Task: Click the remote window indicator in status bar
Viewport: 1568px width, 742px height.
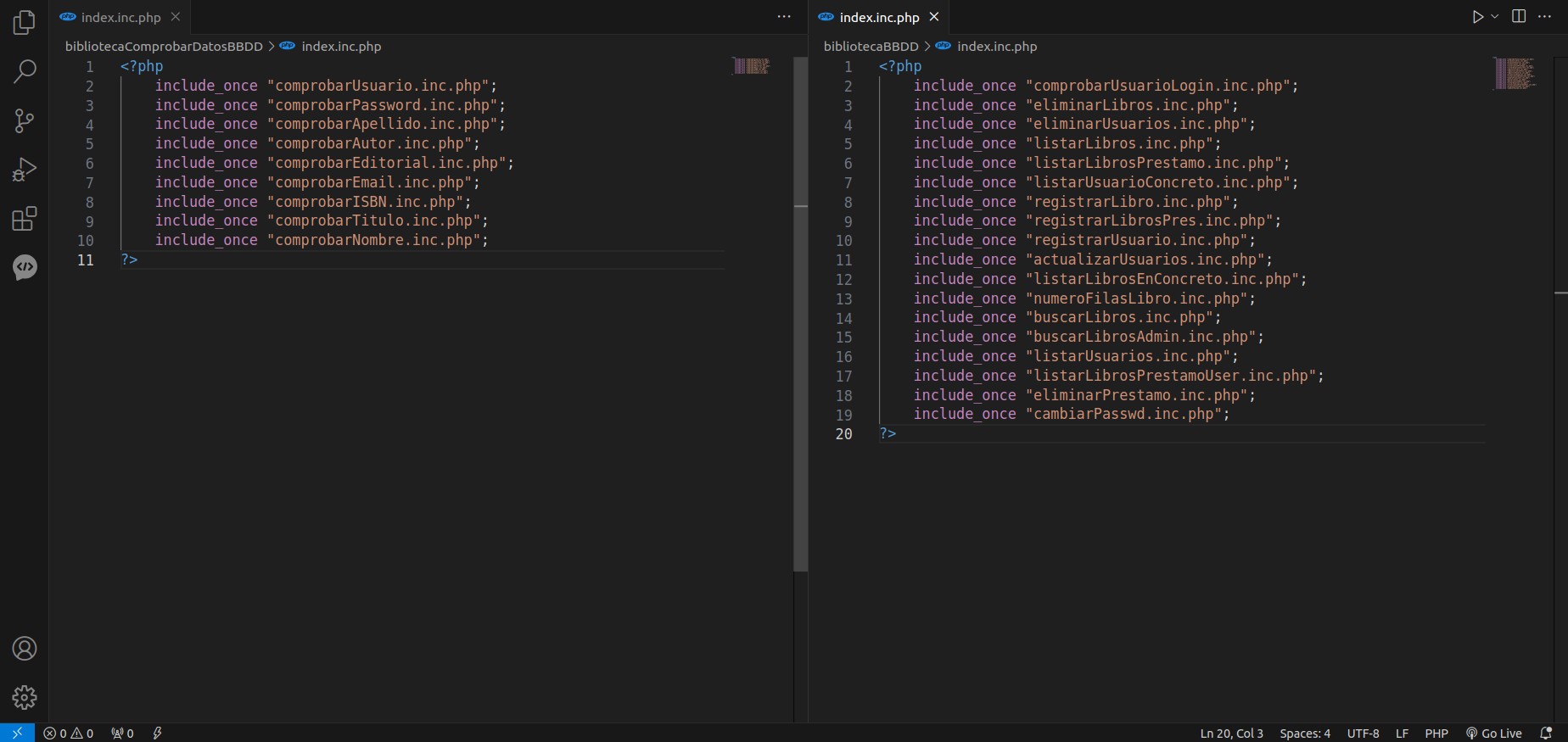Action: pos(17,733)
